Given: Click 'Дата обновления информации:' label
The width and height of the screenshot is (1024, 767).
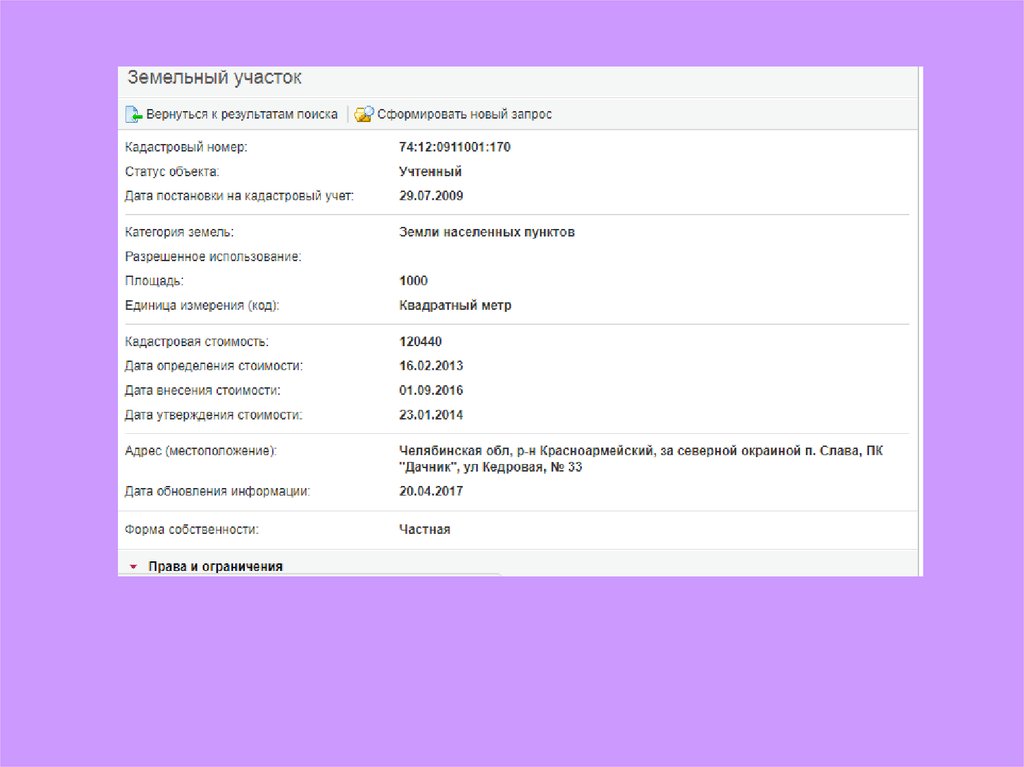Looking at the screenshot, I should pyautogui.click(x=217, y=491).
